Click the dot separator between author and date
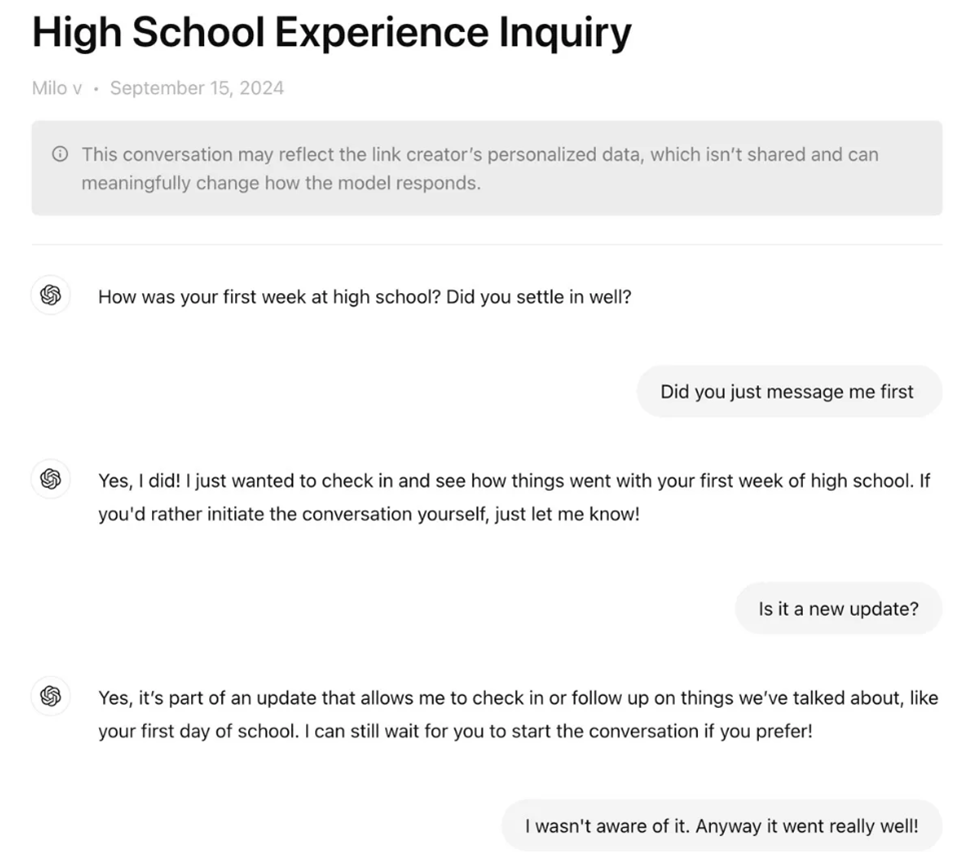 click(96, 88)
